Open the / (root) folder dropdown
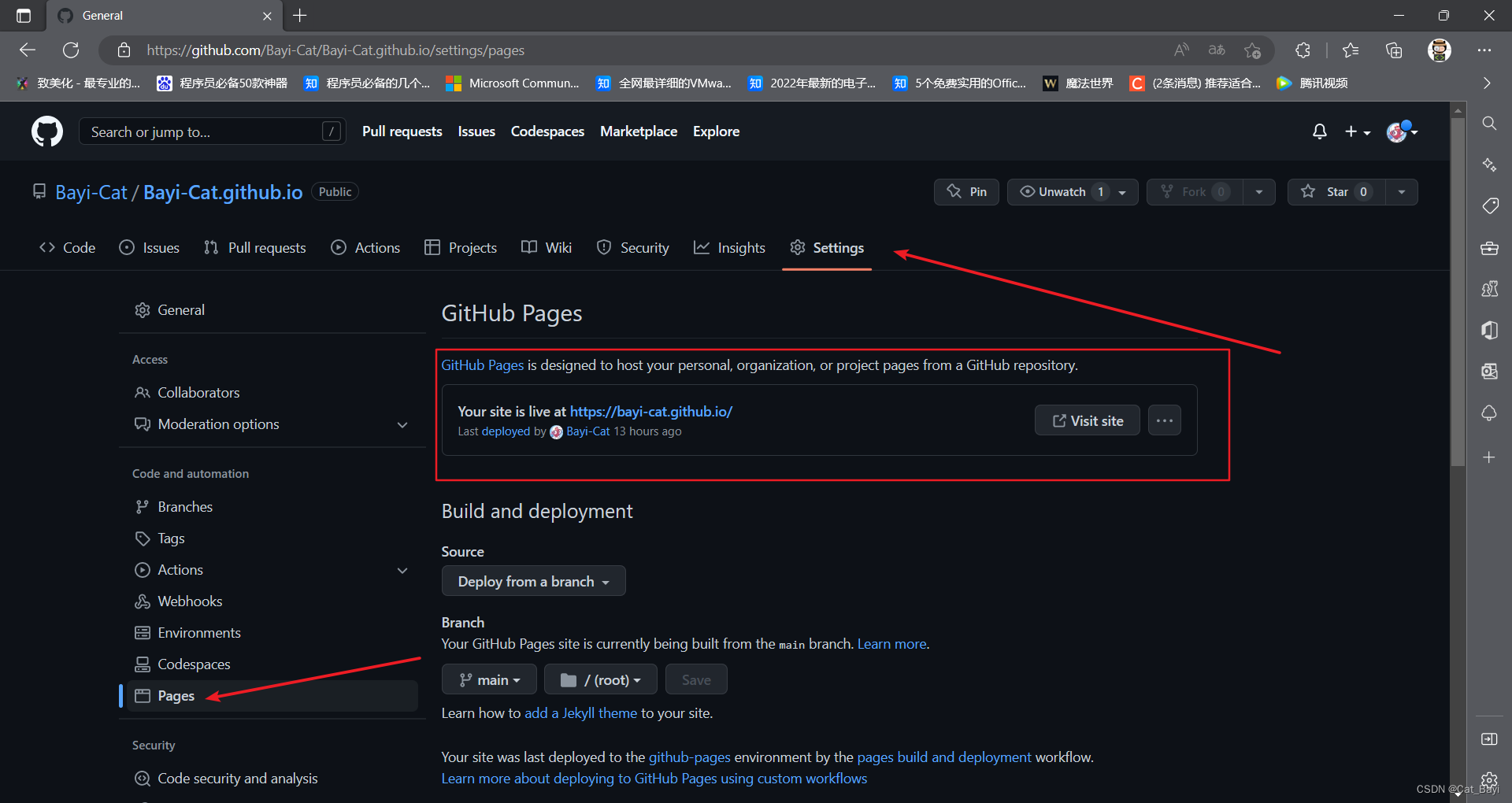The width and height of the screenshot is (1512, 803). [601, 679]
